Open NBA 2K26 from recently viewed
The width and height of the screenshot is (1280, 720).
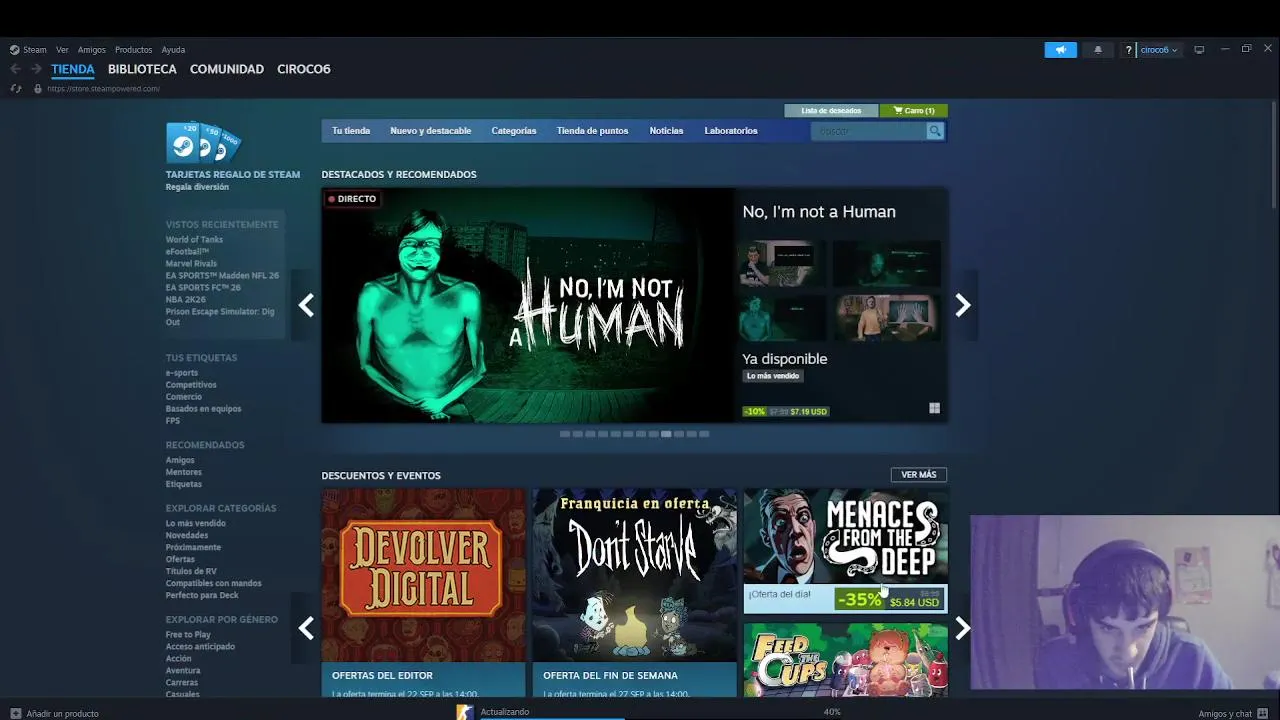click(x=184, y=300)
